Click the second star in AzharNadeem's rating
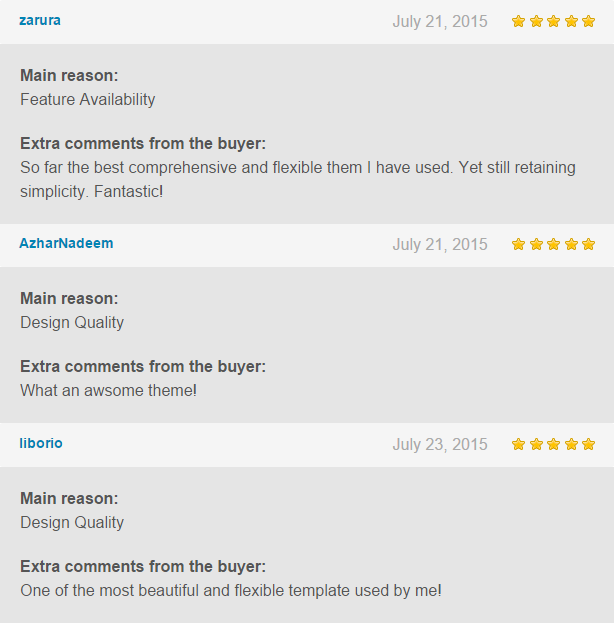This screenshot has height=623, width=614. pos(536,244)
